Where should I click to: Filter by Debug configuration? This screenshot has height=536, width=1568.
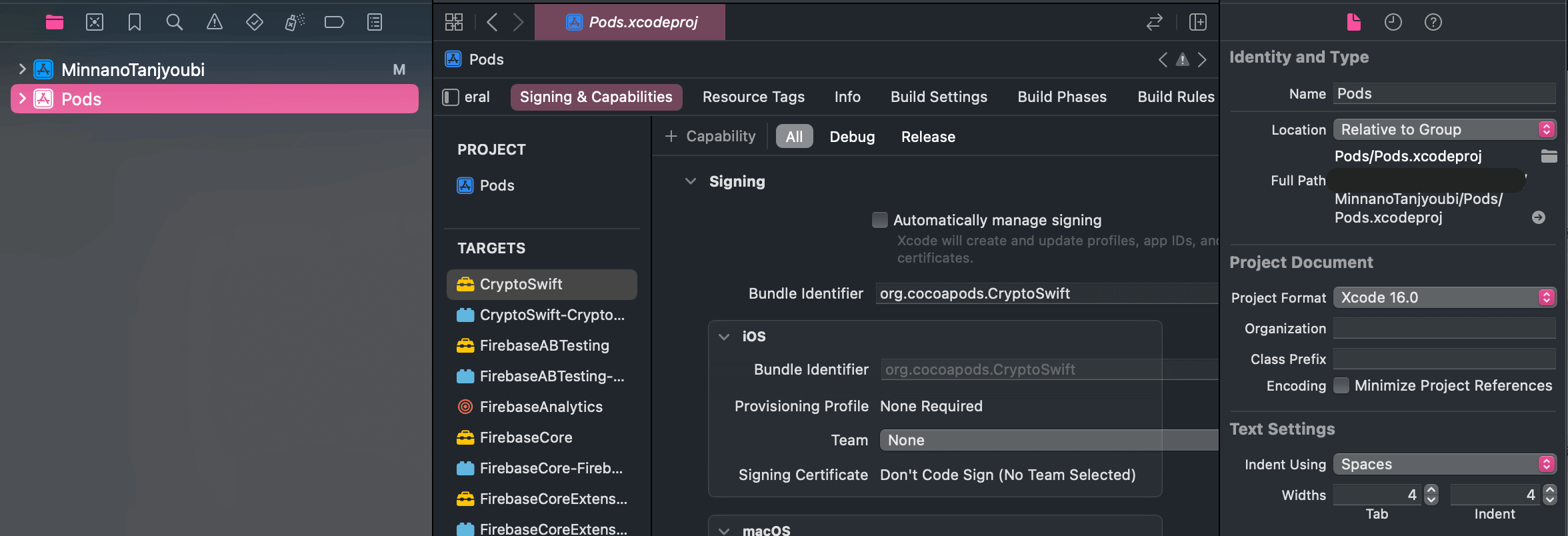click(x=852, y=137)
